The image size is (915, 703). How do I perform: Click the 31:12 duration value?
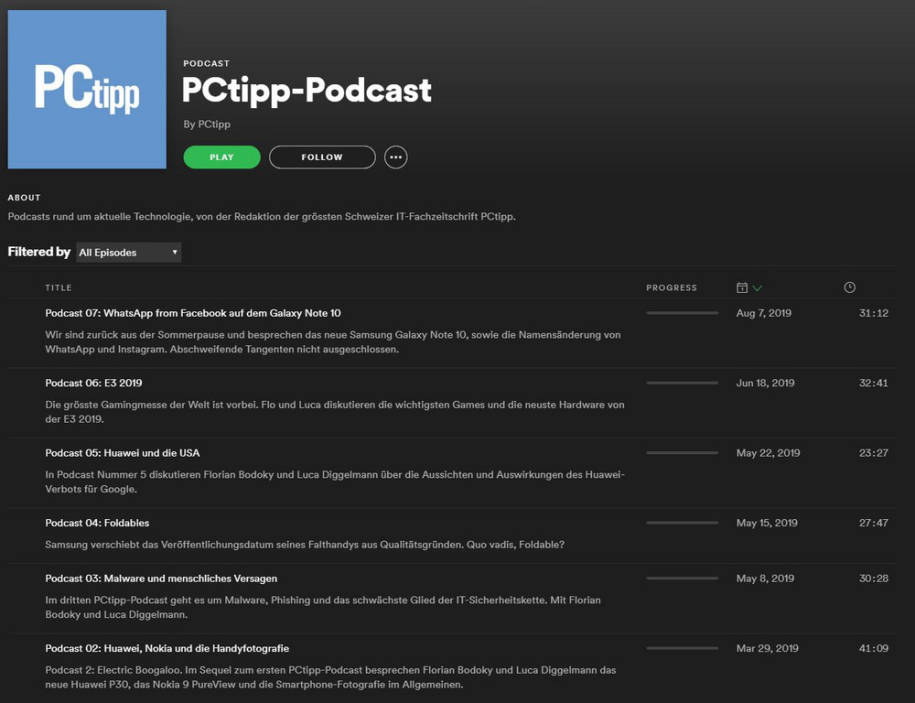coord(874,313)
